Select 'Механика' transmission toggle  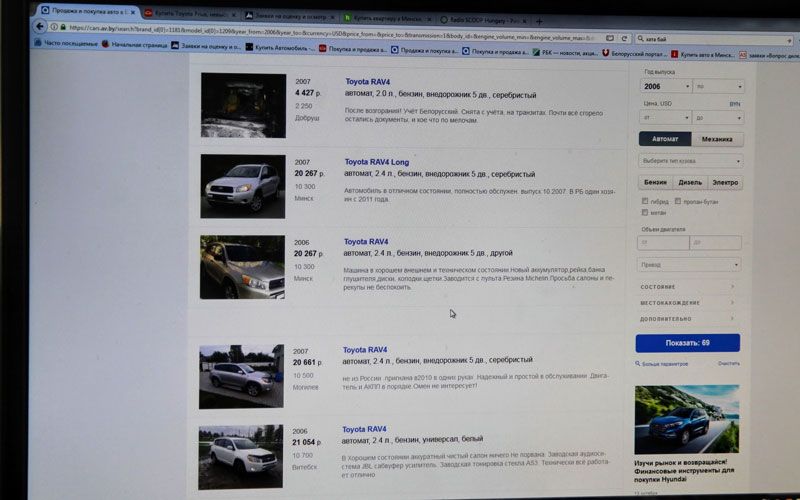(717, 139)
